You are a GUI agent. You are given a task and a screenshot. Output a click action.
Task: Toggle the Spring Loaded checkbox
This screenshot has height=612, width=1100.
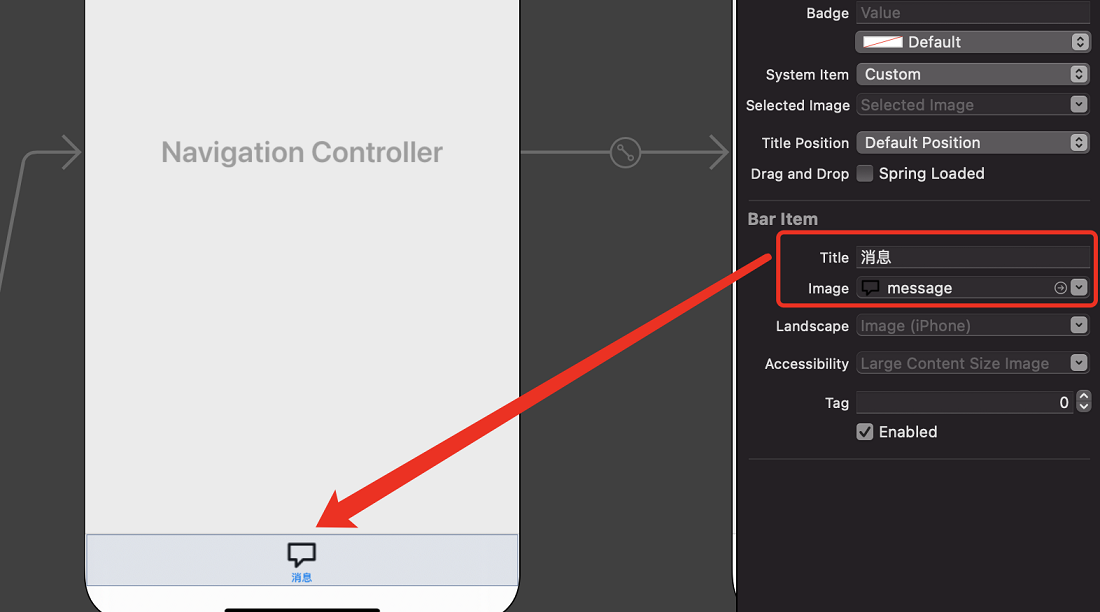(x=865, y=173)
